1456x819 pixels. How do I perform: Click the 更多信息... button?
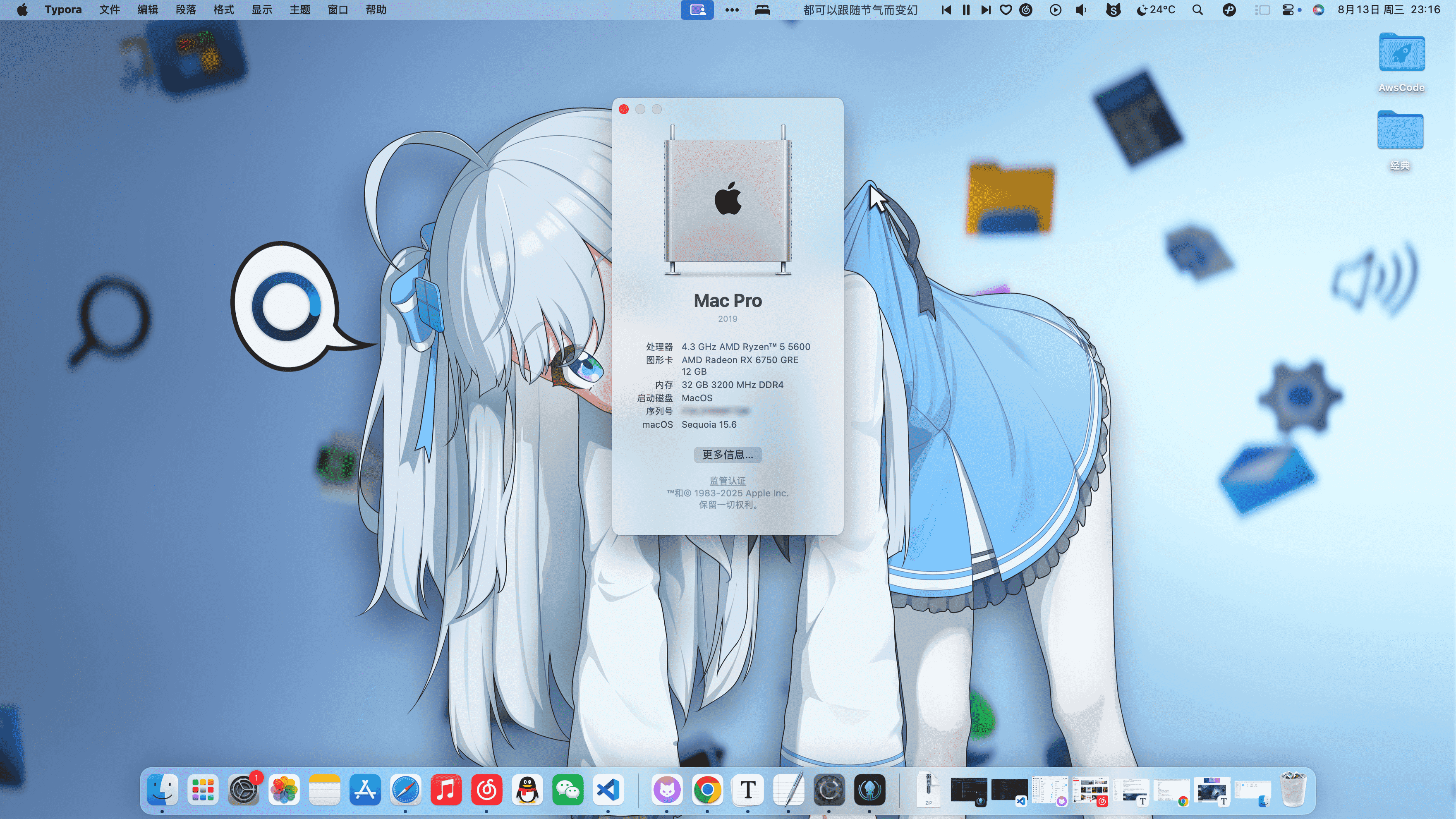click(x=728, y=455)
